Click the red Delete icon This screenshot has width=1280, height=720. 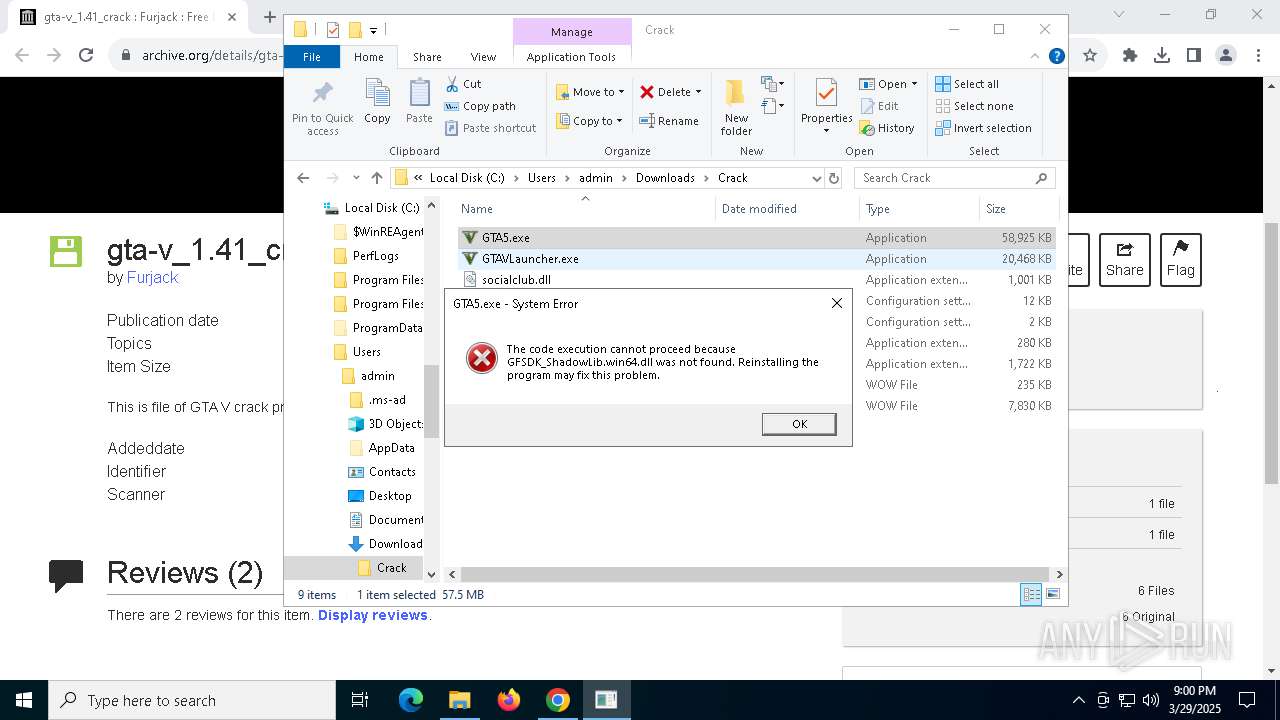coord(647,92)
